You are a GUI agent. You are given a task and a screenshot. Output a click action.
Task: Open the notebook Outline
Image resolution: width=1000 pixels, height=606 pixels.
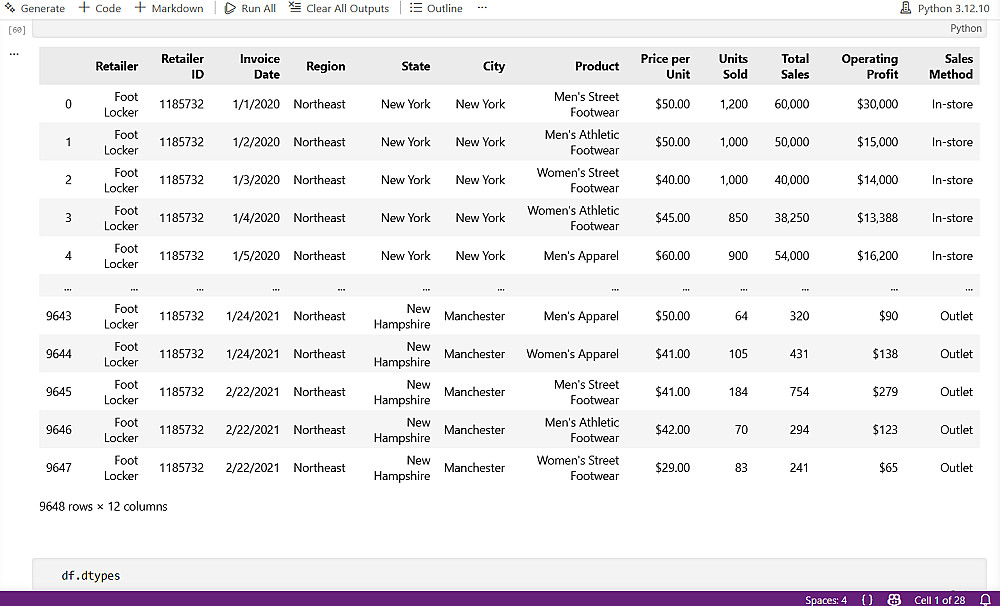[436, 8]
